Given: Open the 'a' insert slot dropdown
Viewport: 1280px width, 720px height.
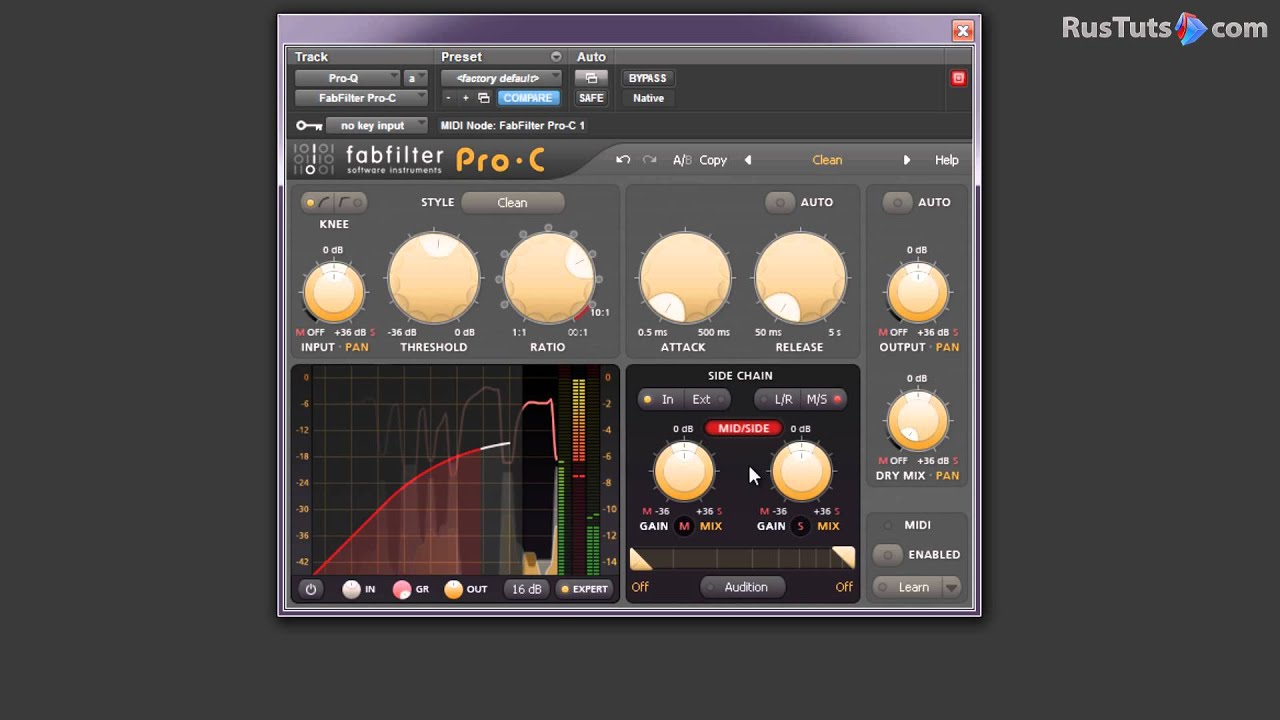Looking at the screenshot, I should 415,78.
